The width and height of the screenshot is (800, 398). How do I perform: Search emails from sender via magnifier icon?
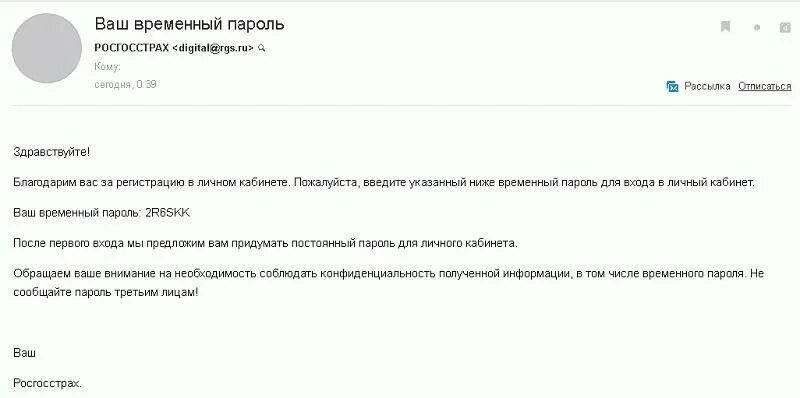pyautogui.click(x=262, y=48)
